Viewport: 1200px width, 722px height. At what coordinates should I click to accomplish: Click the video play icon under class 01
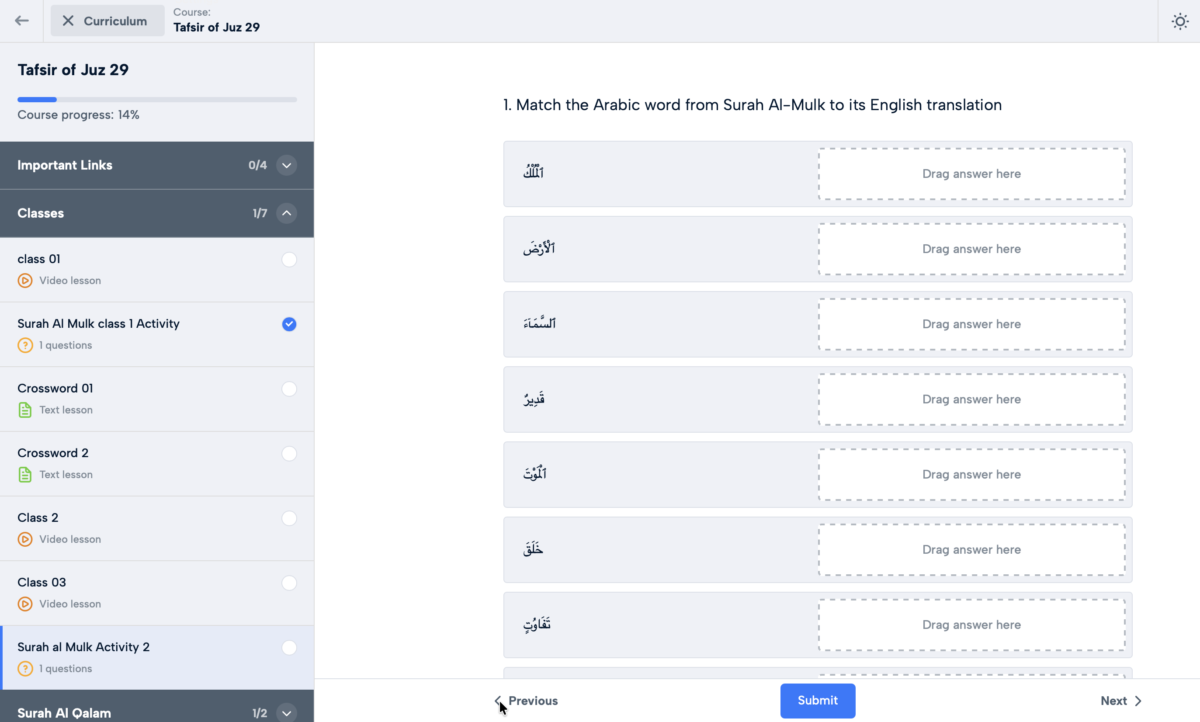(x=25, y=281)
